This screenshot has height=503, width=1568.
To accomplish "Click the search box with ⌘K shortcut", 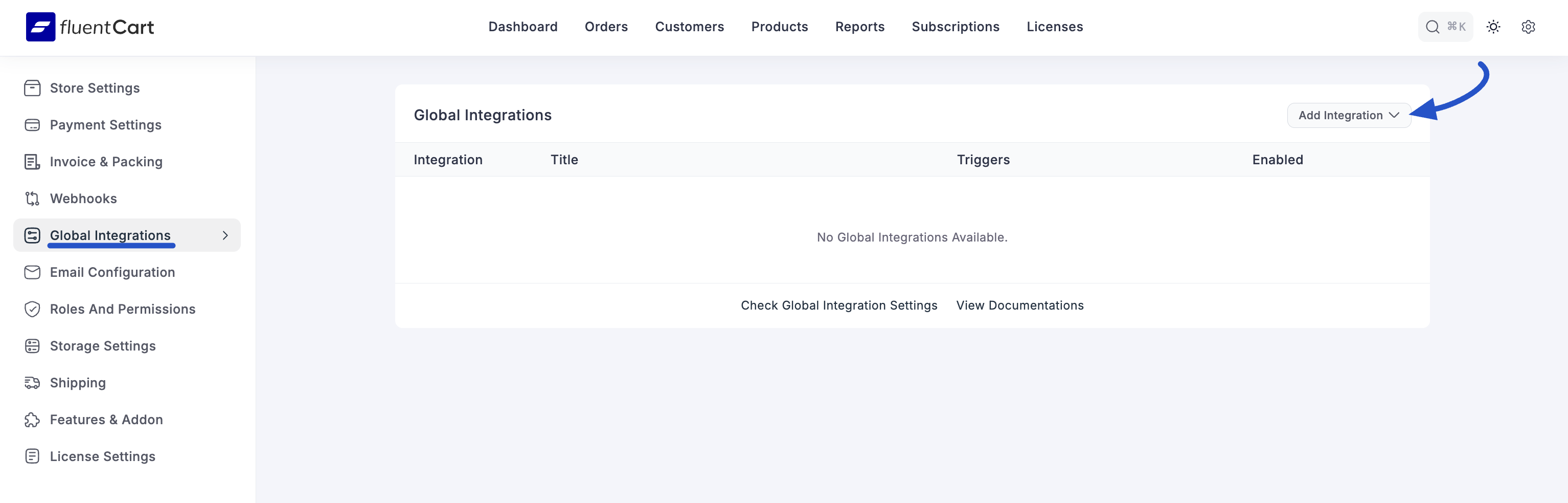I will 1445,27.
